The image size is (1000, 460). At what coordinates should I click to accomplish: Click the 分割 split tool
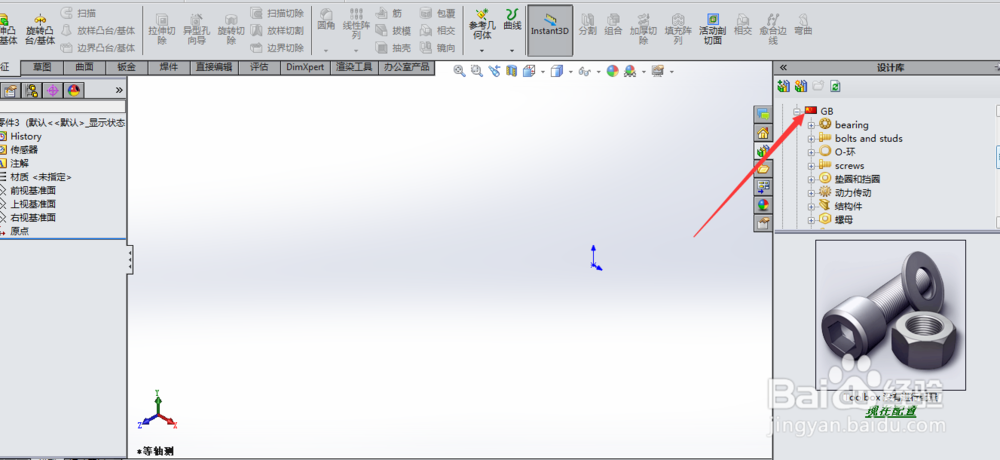(x=587, y=24)
